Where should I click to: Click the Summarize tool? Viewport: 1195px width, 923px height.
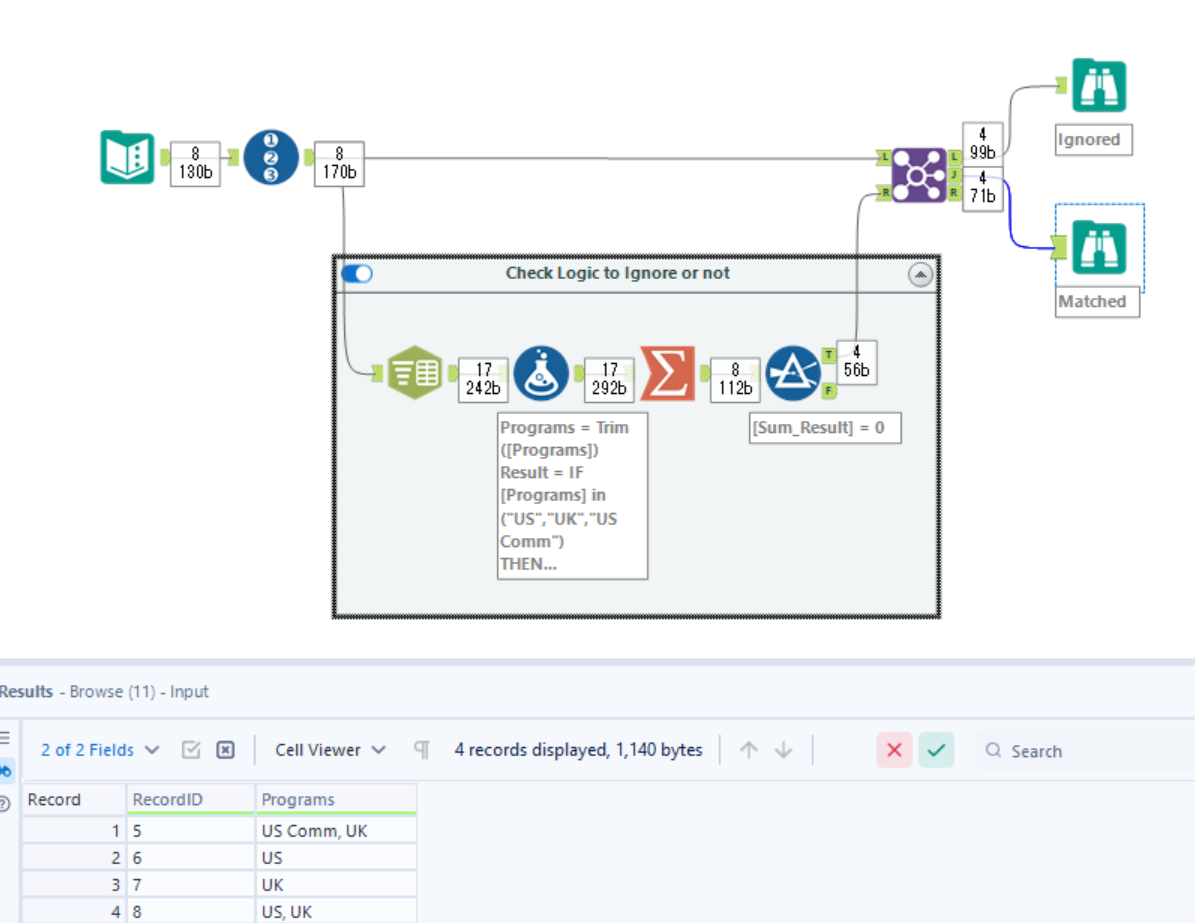(667, 375)
